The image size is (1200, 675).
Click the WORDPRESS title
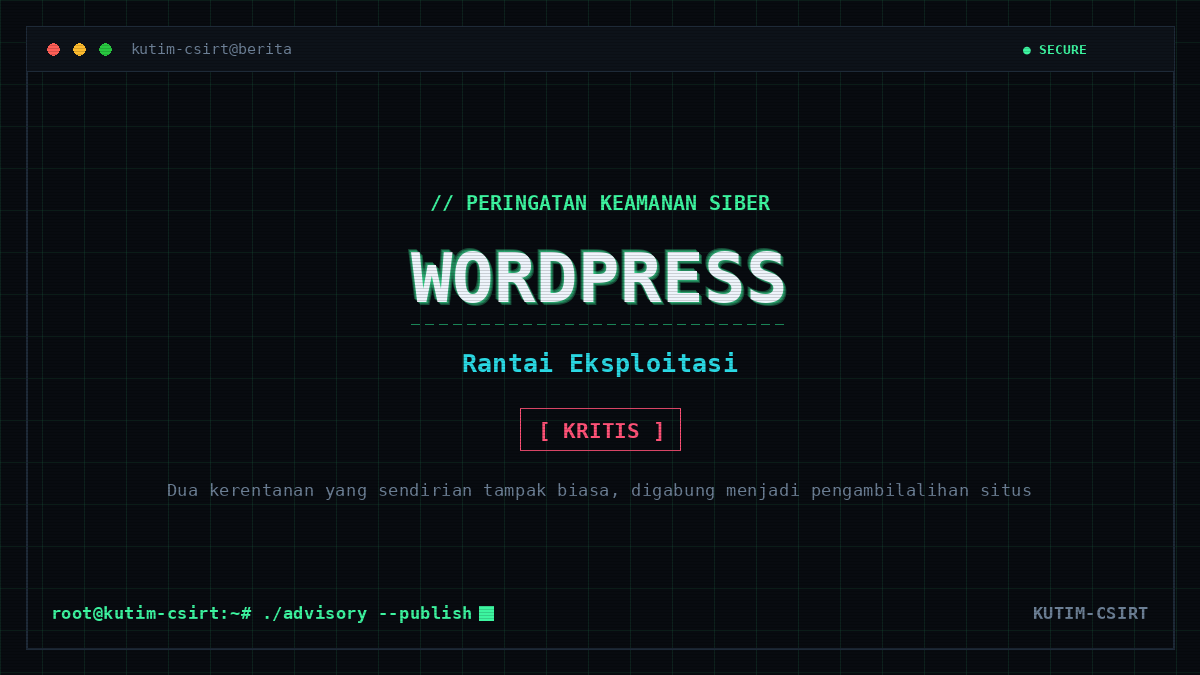598,279
